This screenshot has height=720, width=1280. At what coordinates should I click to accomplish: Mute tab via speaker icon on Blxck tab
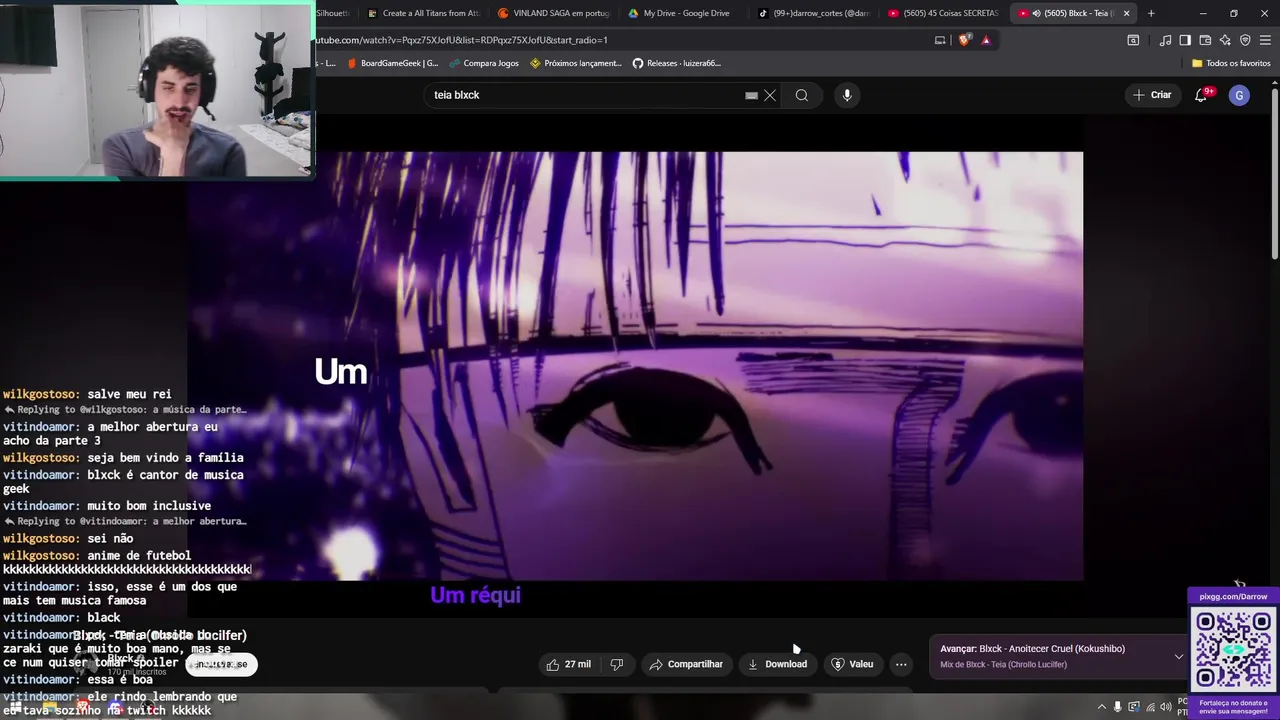(x=1035, y=13)
